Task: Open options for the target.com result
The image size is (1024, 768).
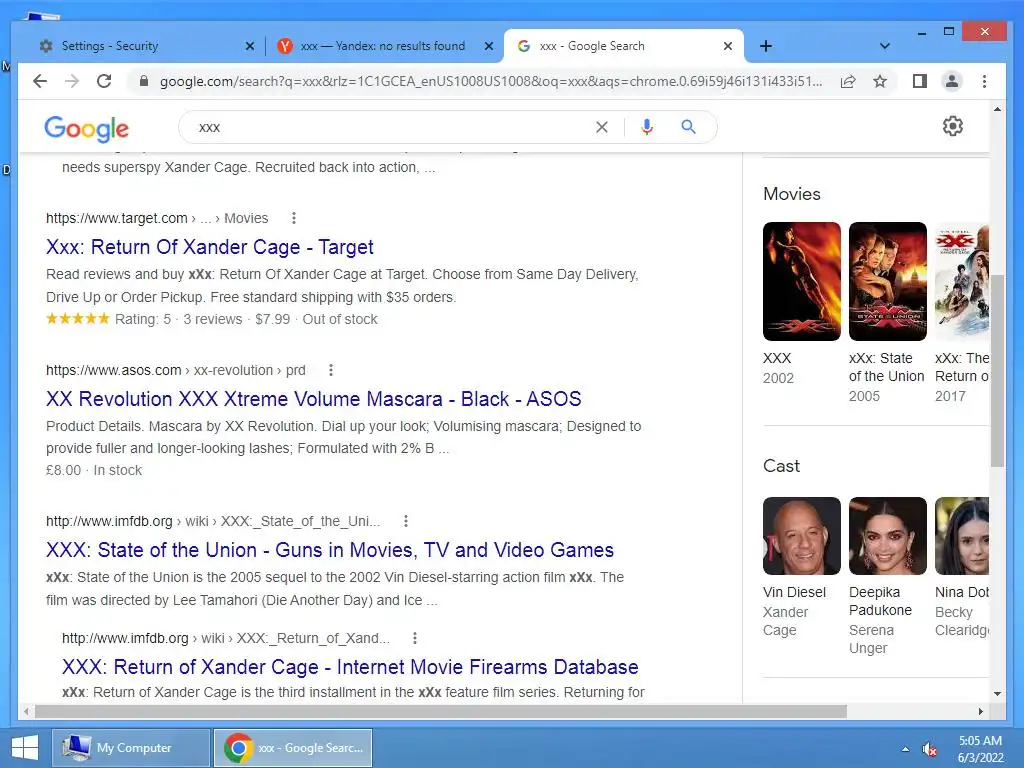Action: (x=294, y=218)
